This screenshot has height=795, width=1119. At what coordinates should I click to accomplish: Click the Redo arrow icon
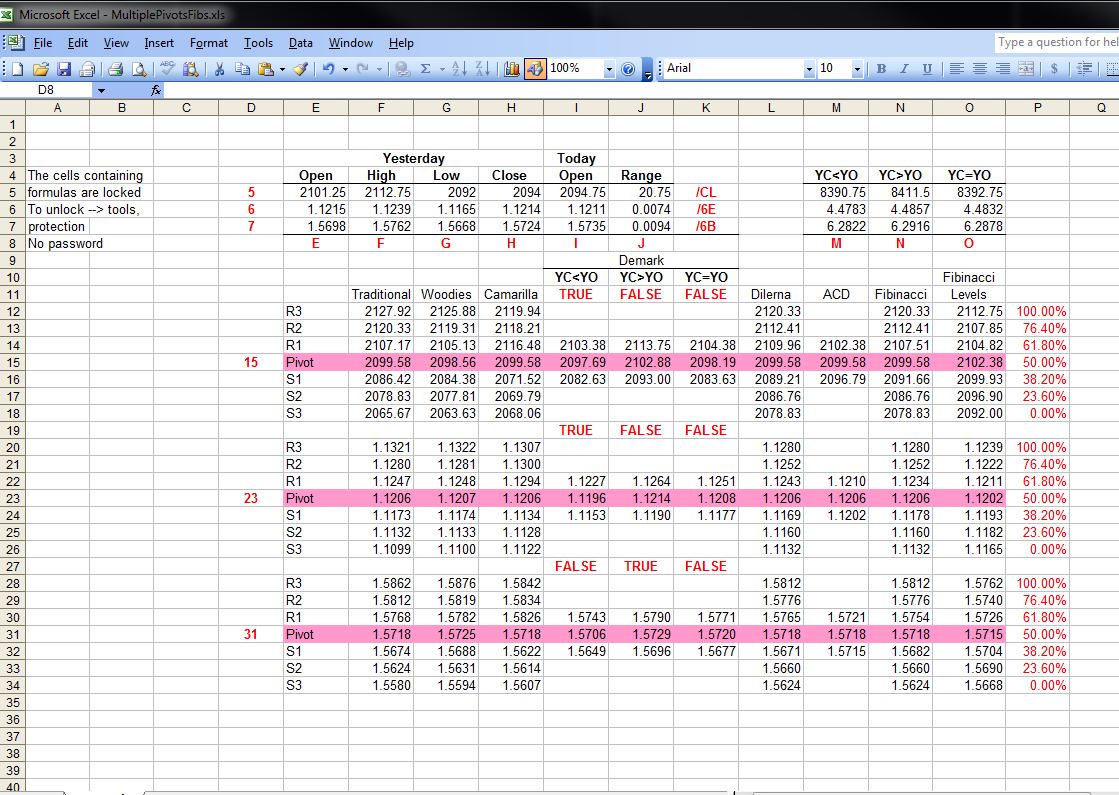tap(363, 69)
